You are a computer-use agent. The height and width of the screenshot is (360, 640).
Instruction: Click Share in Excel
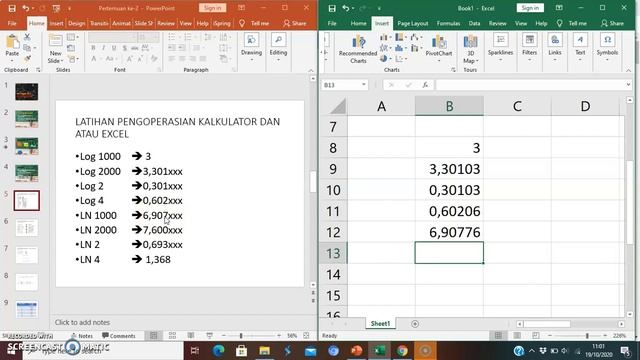point(612,23)
